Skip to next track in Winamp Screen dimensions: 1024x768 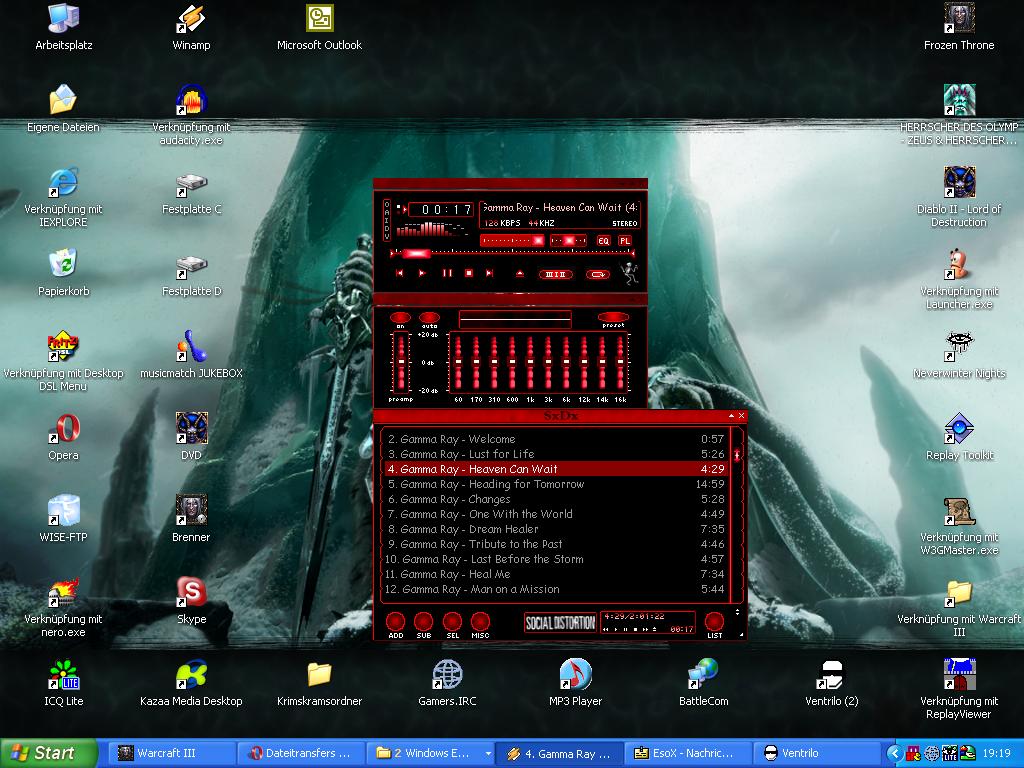tap(489, 273)
